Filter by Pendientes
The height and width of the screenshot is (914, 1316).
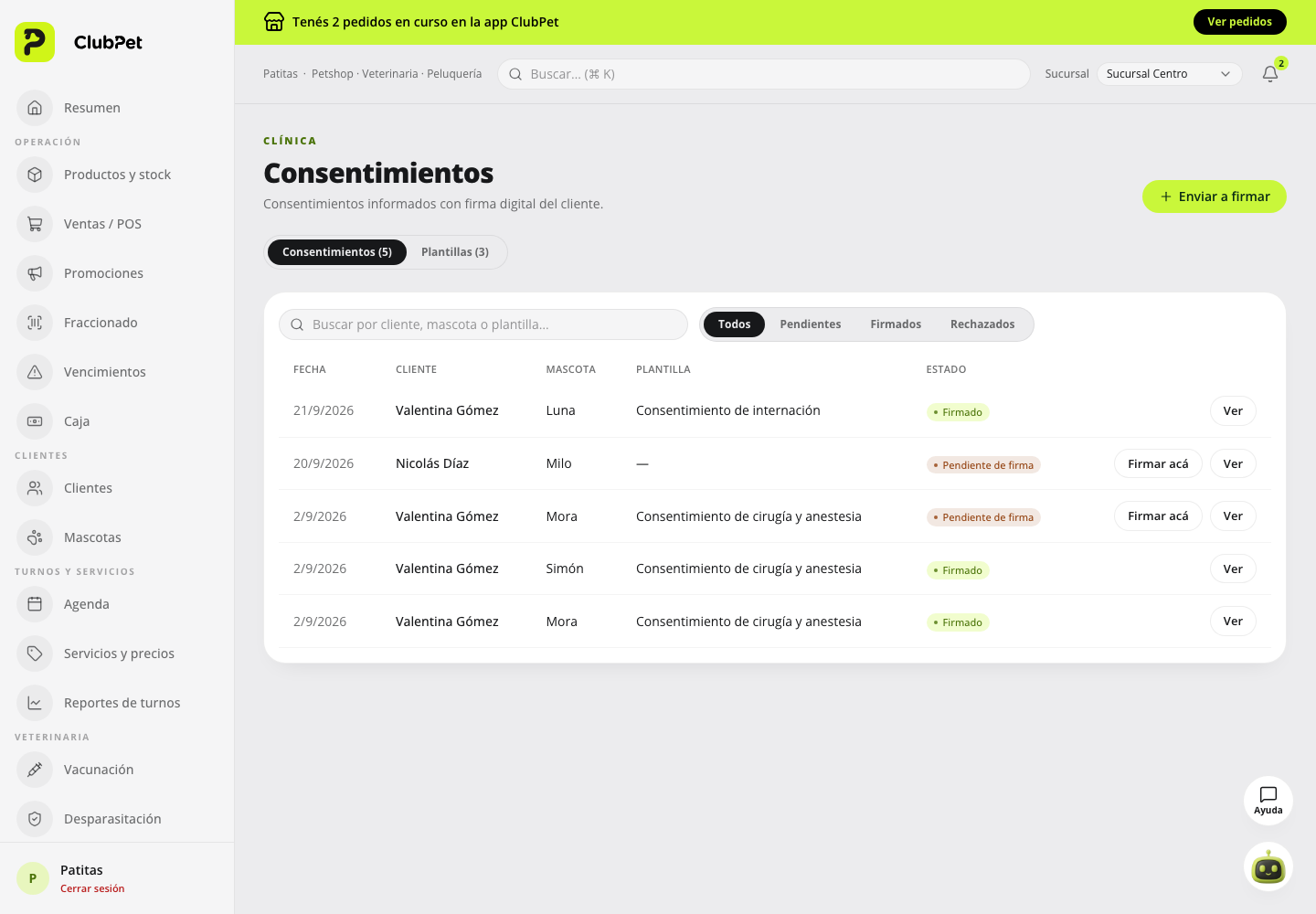click(811, 324)
